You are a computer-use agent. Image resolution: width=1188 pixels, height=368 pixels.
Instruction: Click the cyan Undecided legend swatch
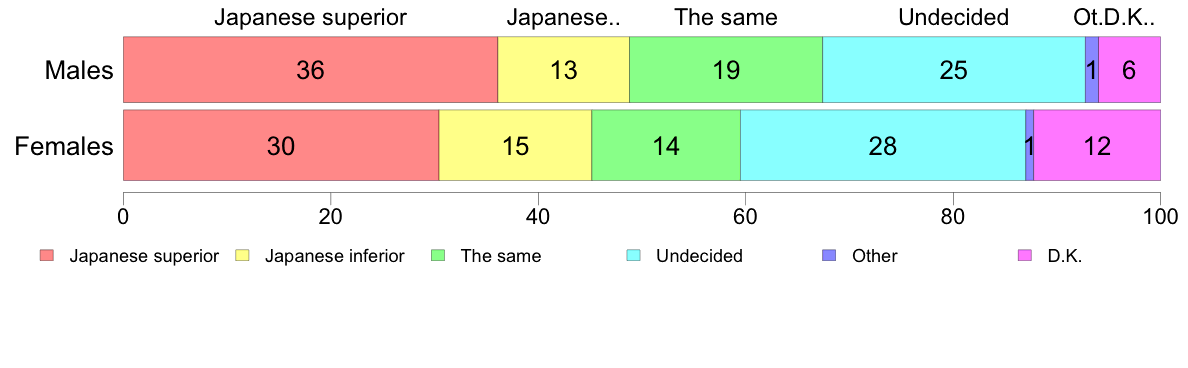point(633,256)
